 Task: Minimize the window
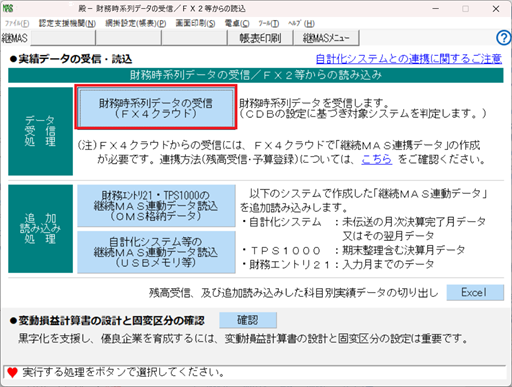click(x=436, y=9)
